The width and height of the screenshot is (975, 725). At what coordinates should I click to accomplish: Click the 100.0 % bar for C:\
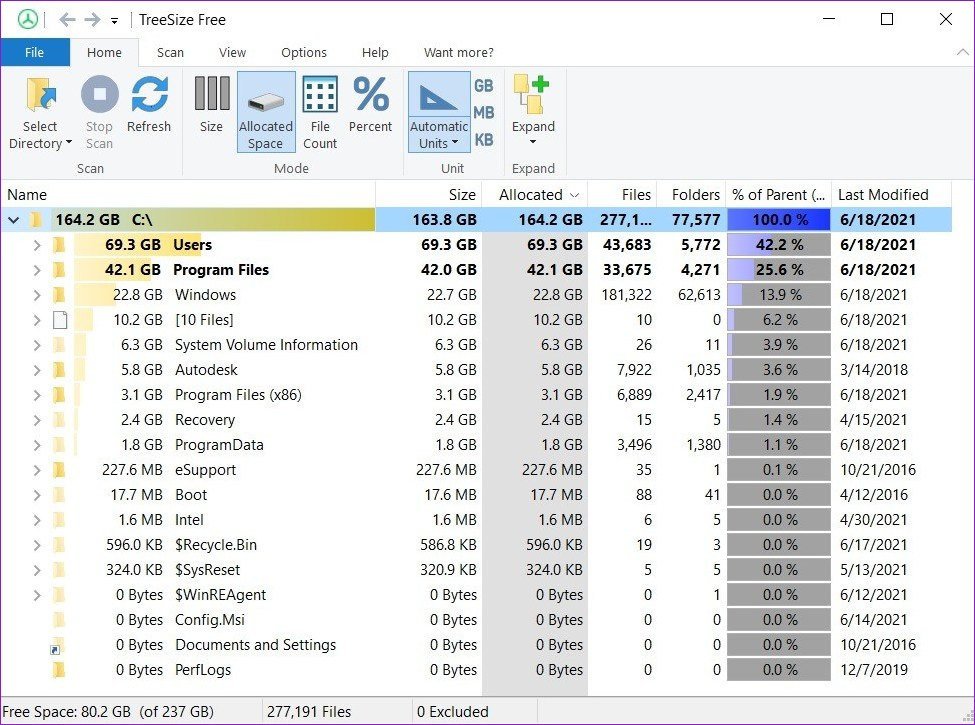coord(779,219)
